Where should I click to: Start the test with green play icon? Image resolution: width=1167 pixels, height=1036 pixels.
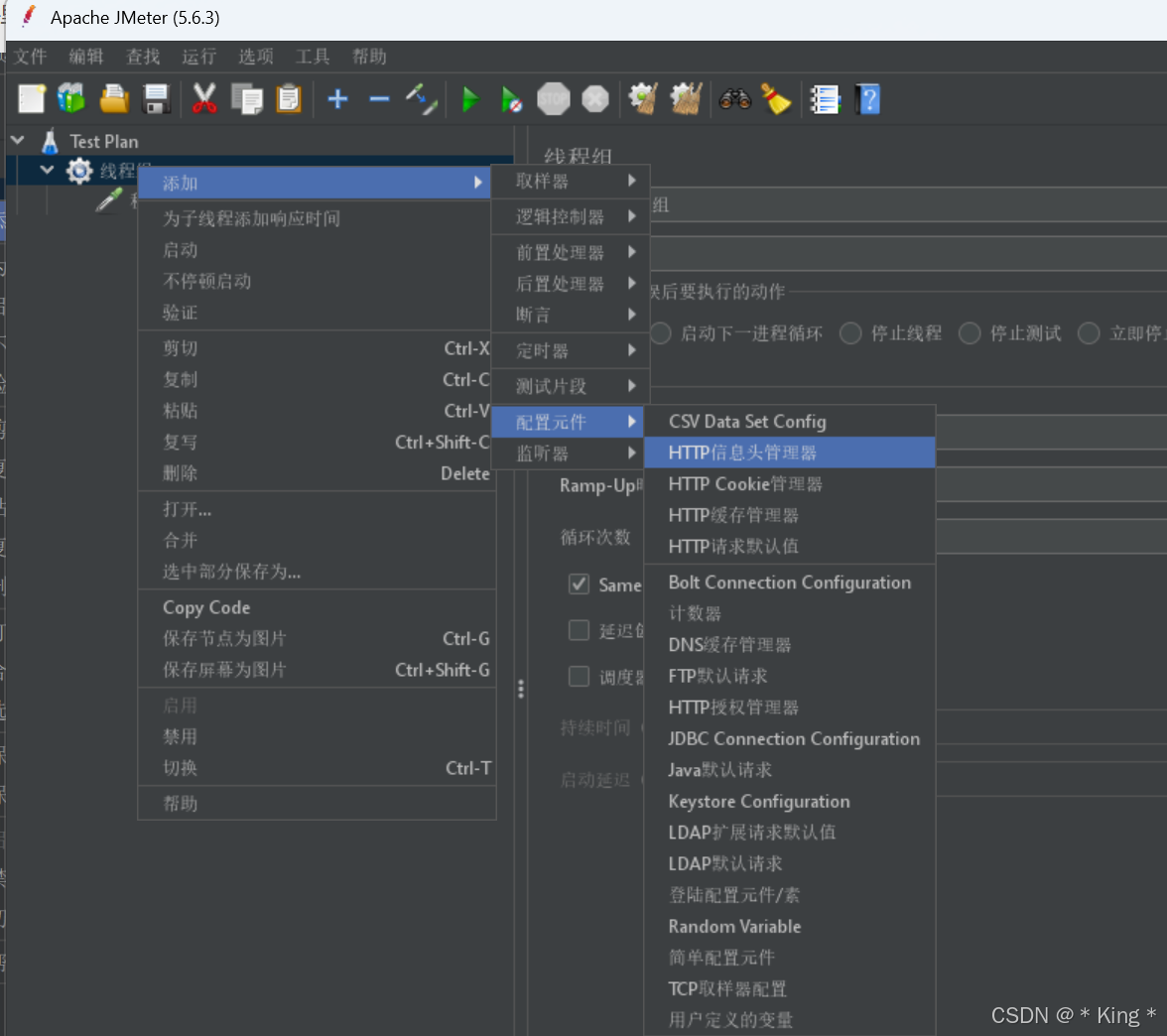pyautogui.click(x=470, y=99)
